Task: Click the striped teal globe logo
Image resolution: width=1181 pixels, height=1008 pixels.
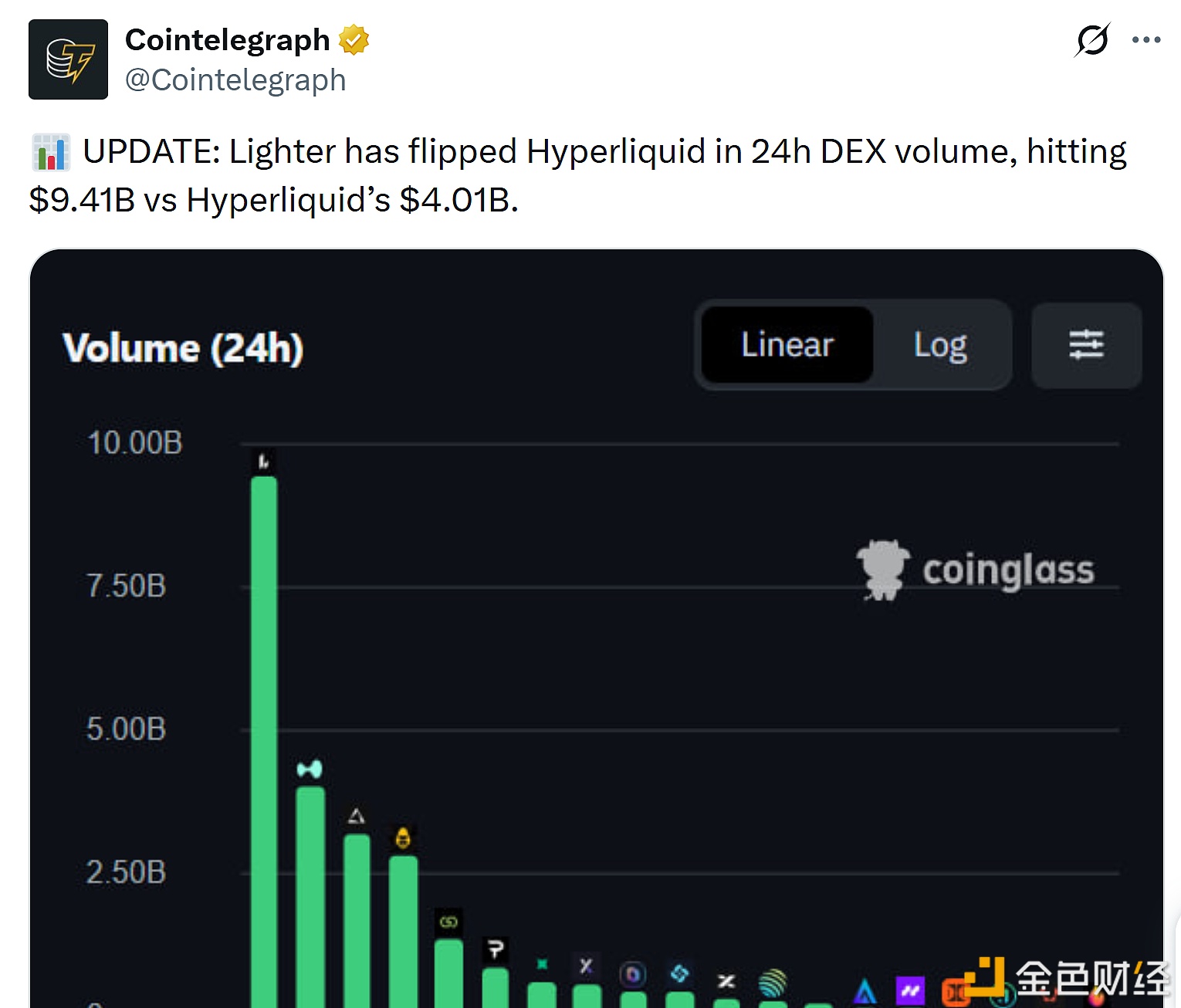Action: tap(773, 983)
